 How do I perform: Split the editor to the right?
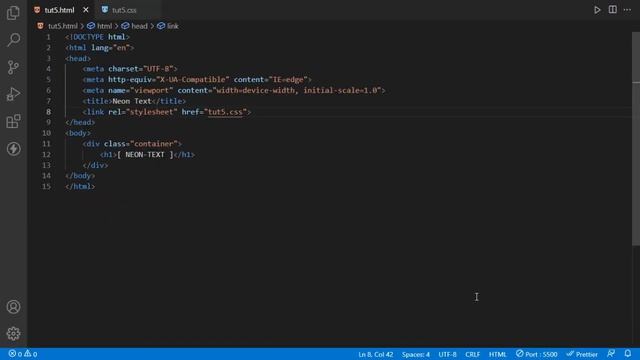[612, 10]
